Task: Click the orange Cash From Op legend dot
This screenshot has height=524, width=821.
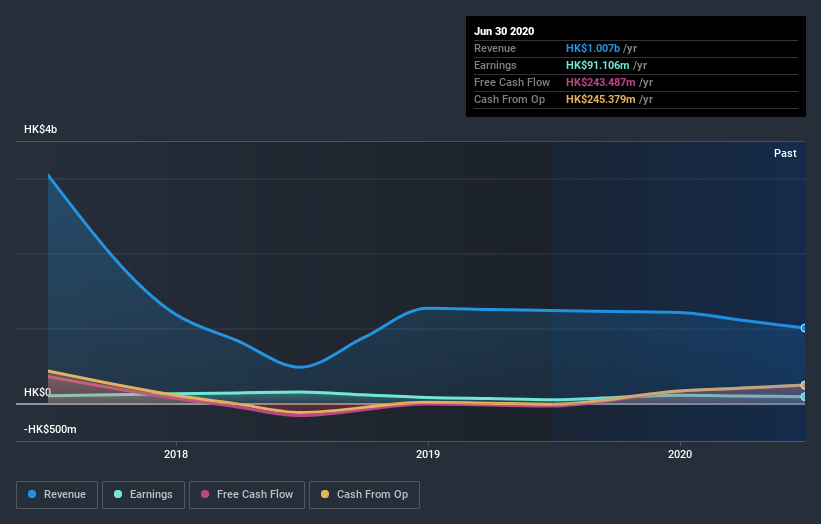Action: [325, 494]
